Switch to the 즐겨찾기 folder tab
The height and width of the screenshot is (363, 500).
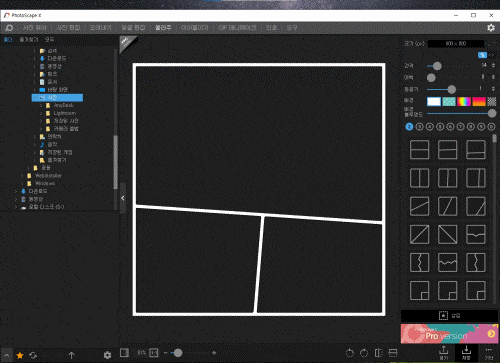(29, 40)
